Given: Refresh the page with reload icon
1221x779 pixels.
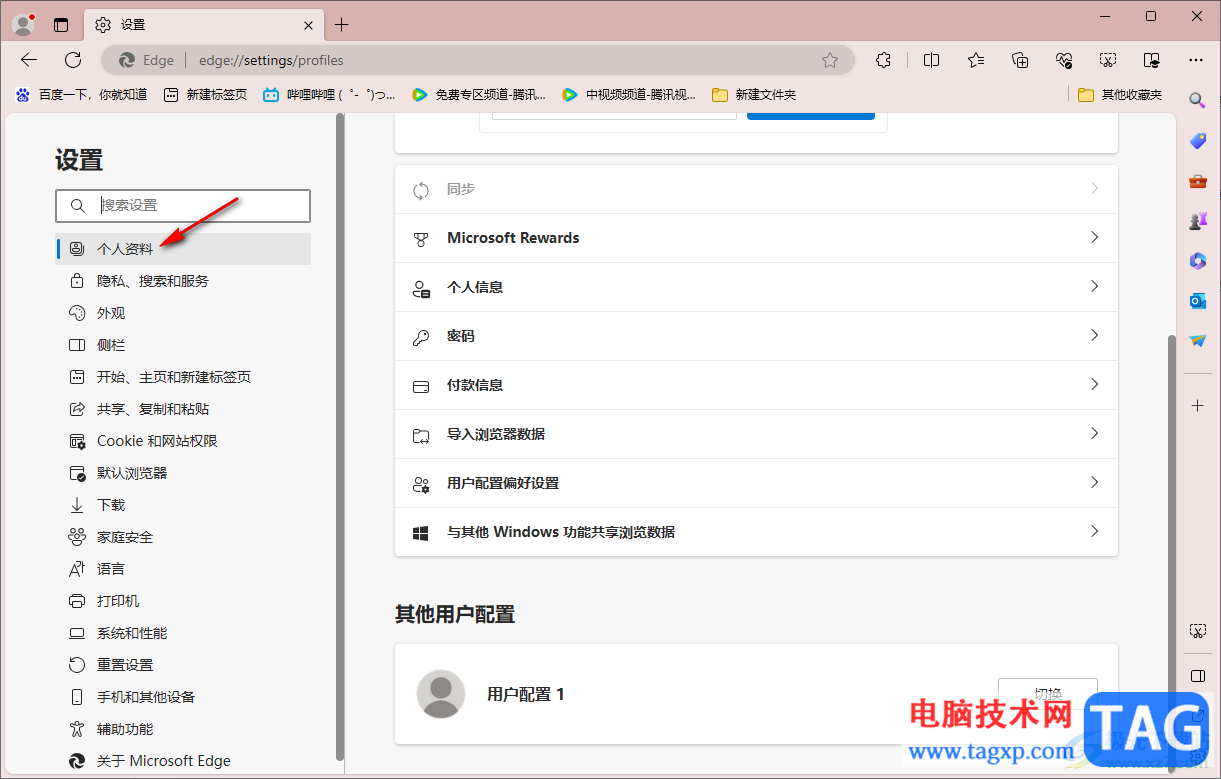Looking at the screenshot, I should (73, 60).
